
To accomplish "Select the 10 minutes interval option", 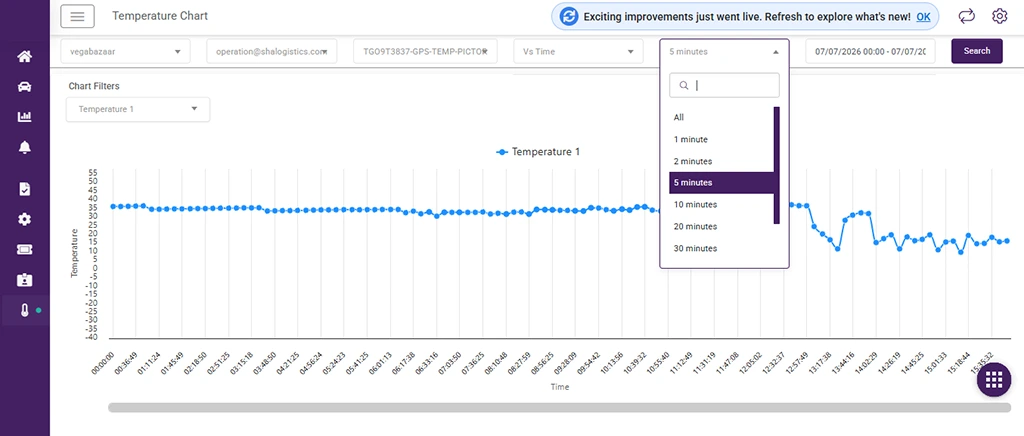I will click(x=721, y=205).
